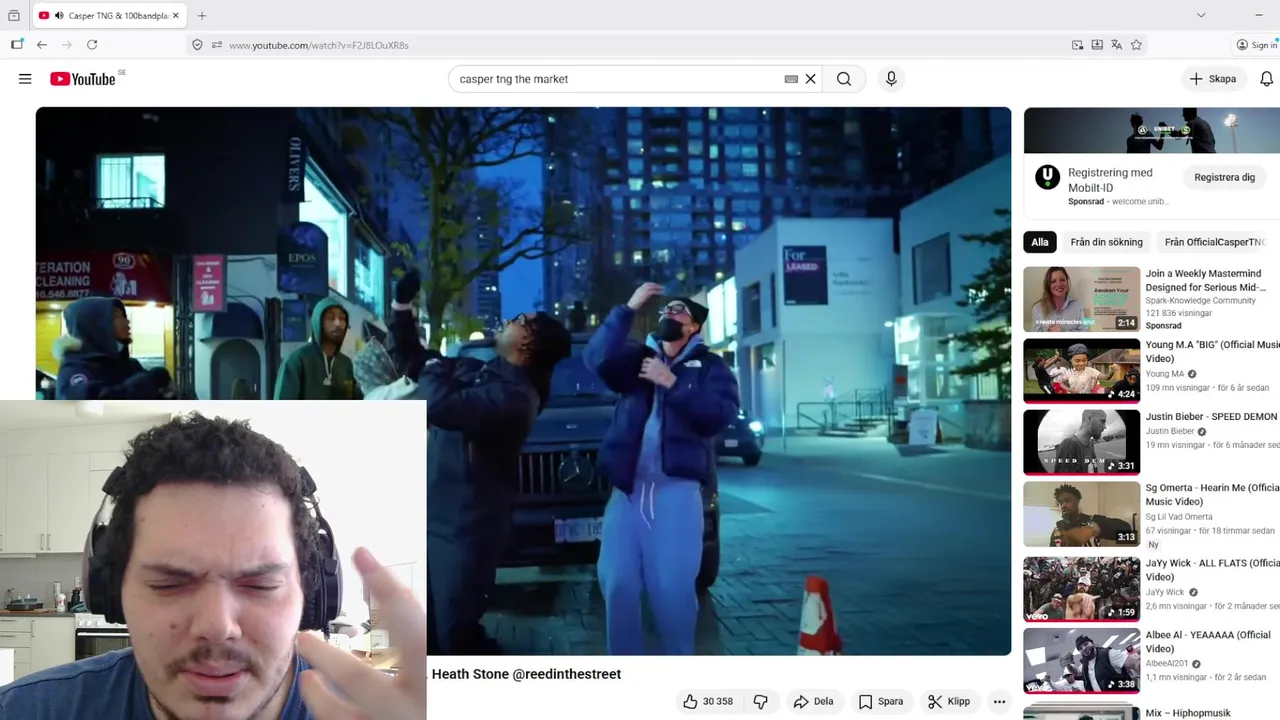Viewport: 1280px width, 720px height.
Task: Select the Alla filter chip
Action: pos(1040,242)
